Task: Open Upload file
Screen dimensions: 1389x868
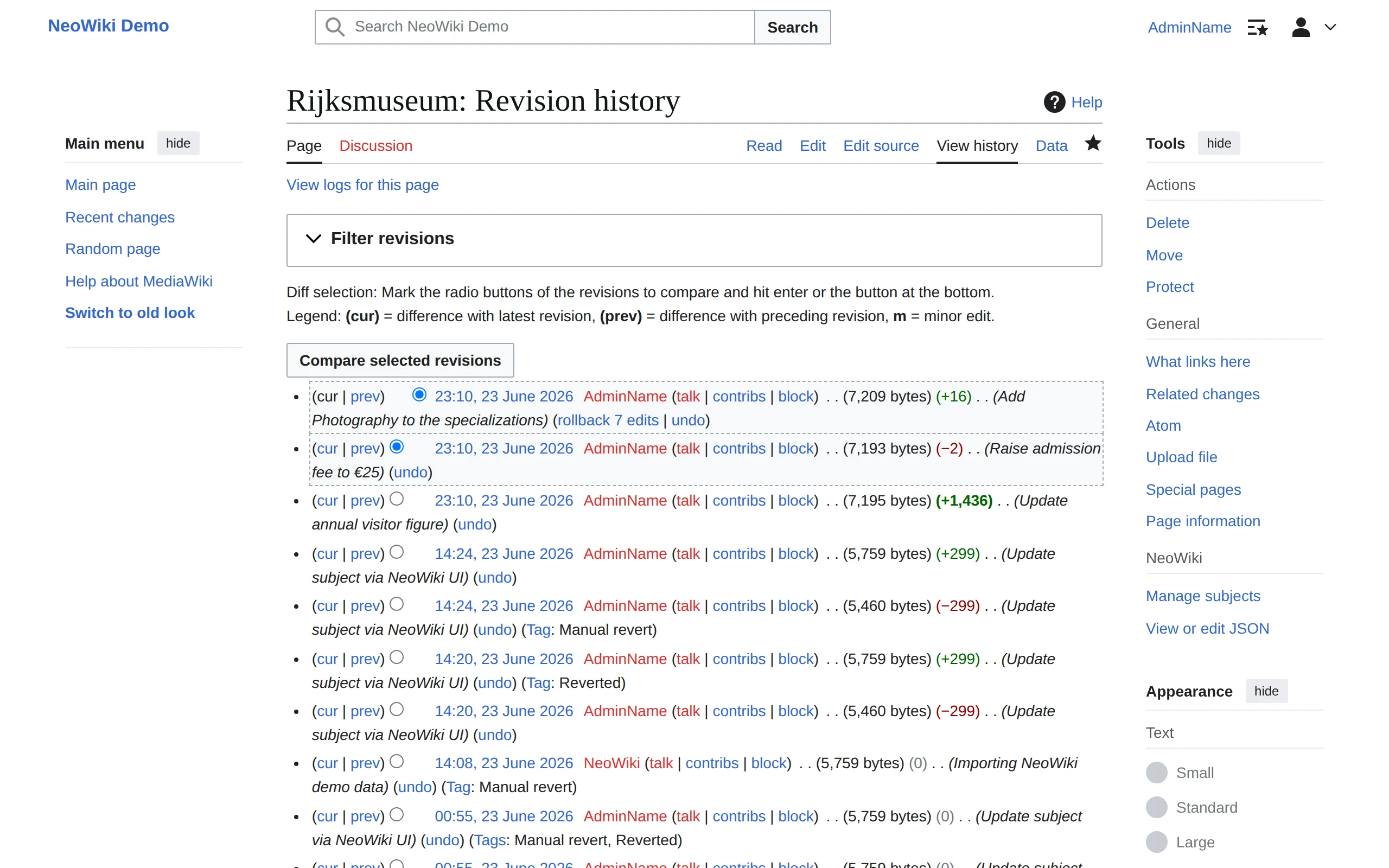Action: coord(1181,457)
